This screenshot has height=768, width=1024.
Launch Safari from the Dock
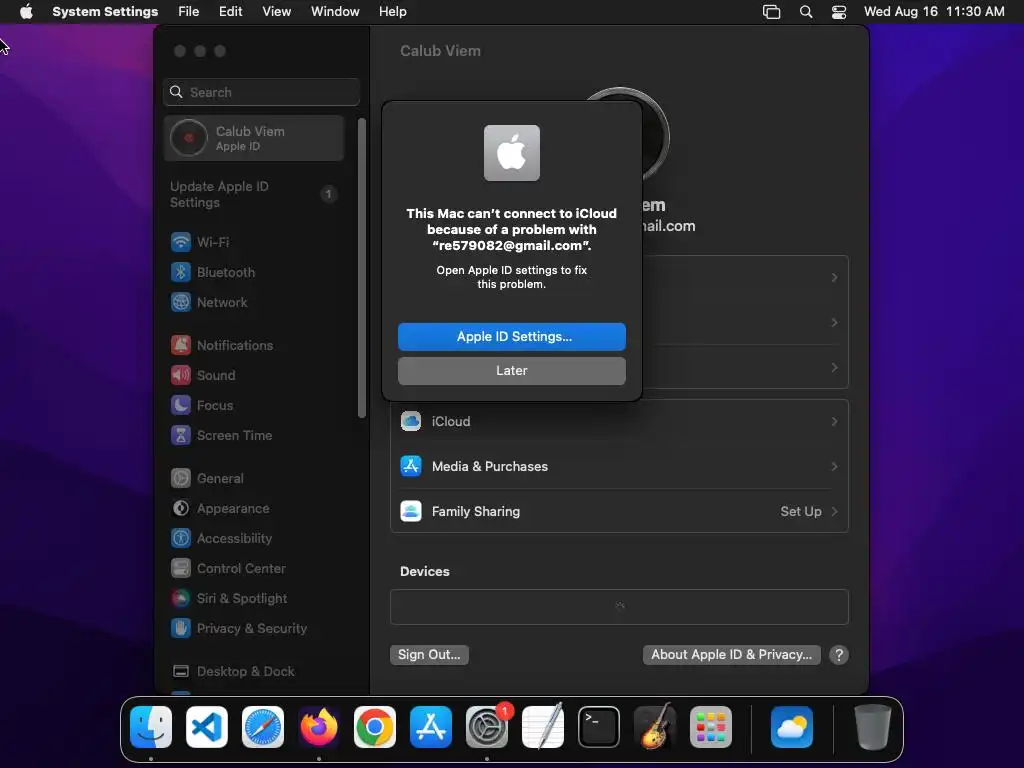pos(263,727)
